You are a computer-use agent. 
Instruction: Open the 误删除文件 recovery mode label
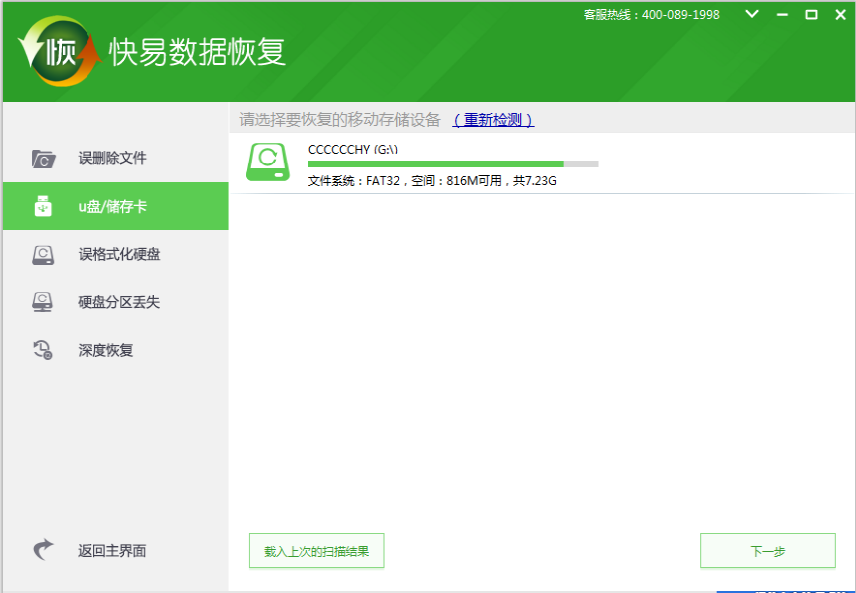pos(112,158)
